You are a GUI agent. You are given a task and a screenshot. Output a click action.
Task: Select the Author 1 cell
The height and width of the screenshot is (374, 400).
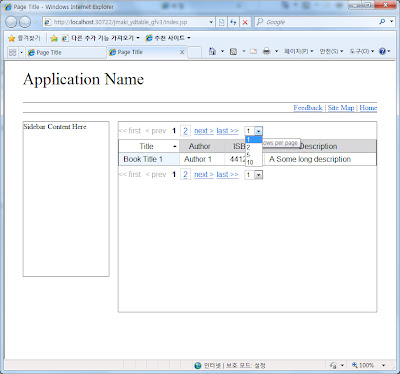[x=202, y=159]
